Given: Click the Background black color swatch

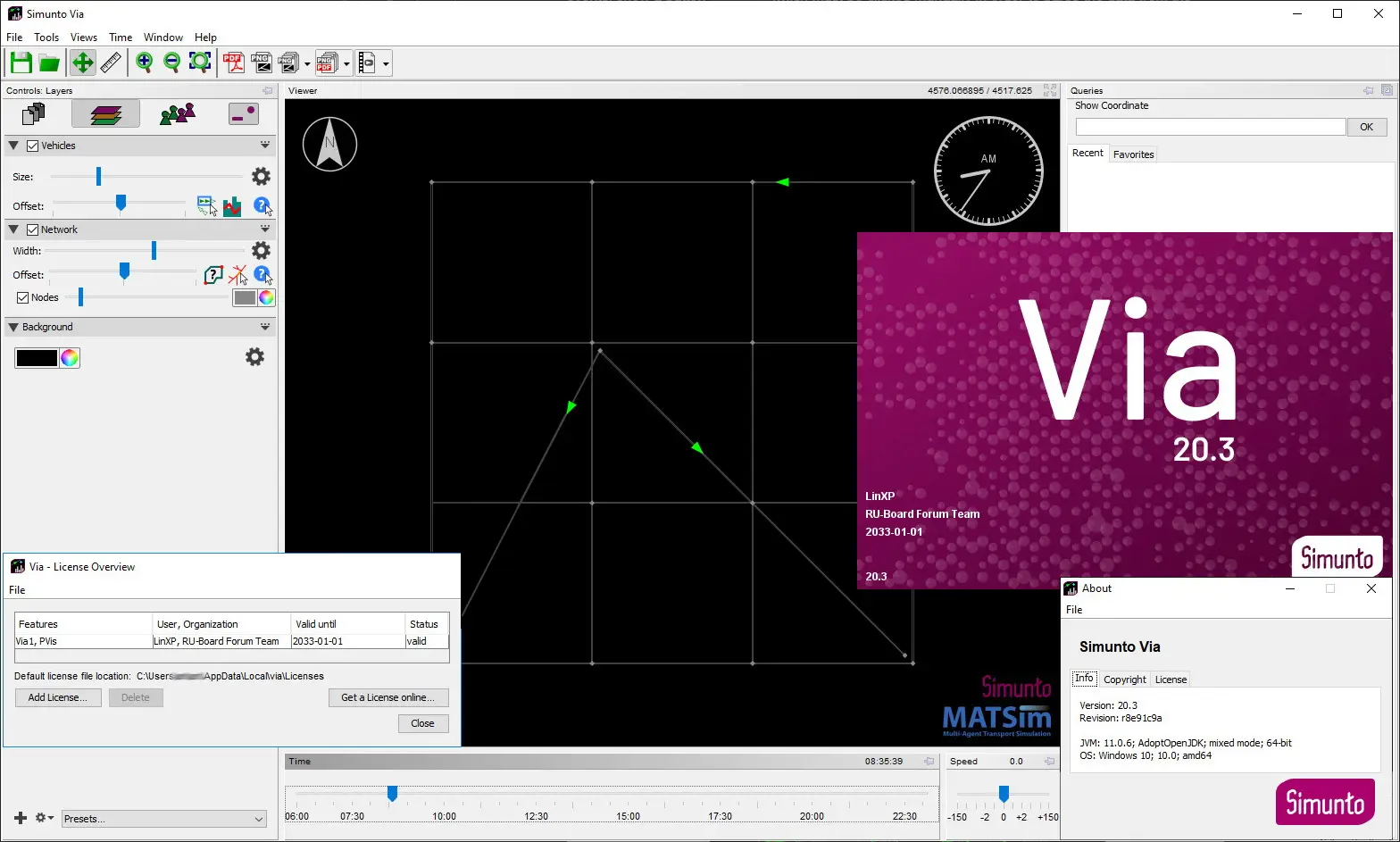Looking at the screenshot, I should coord(37,358).
